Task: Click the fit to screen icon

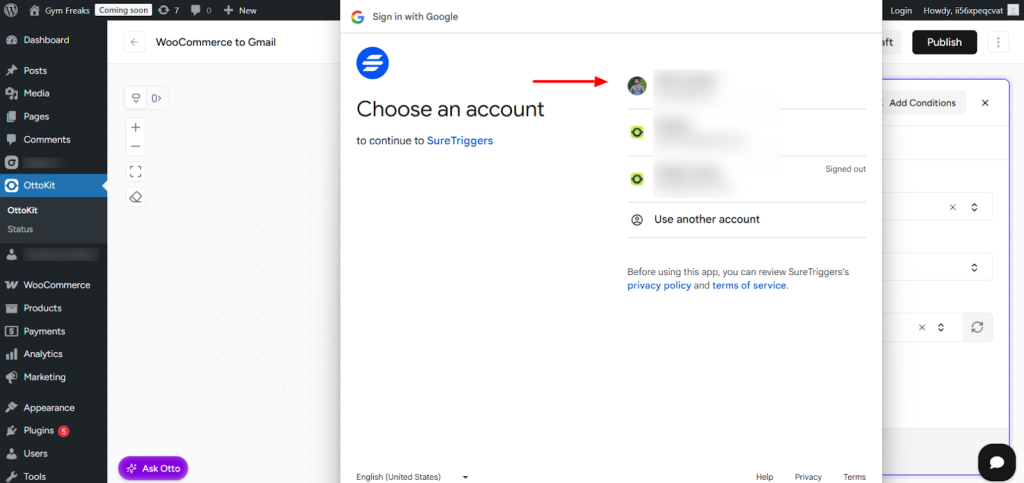Action: 136,171
